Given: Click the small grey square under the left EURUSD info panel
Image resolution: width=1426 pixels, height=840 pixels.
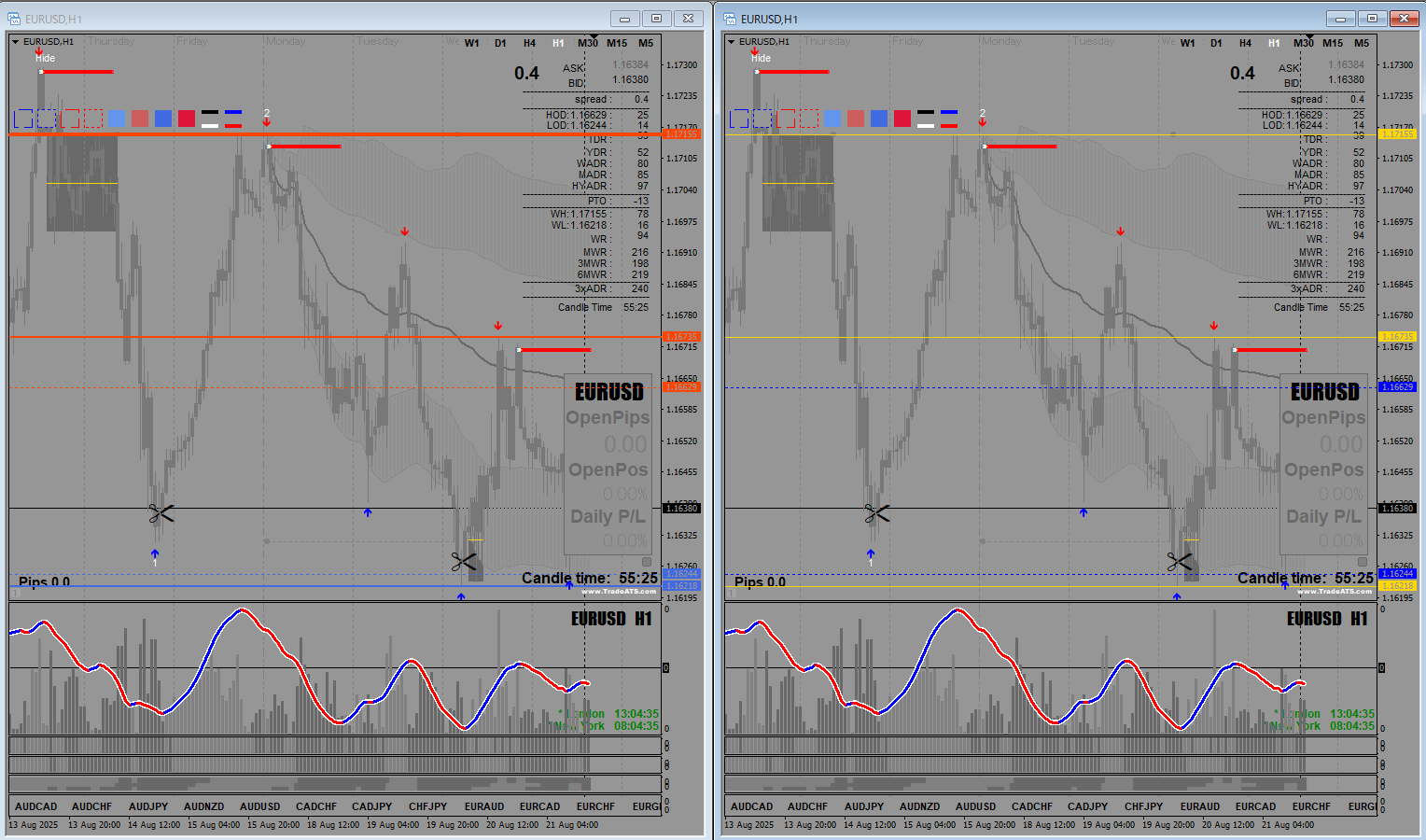Looking at the screenshot, I should pyautogui.click(x=647, y=562).
